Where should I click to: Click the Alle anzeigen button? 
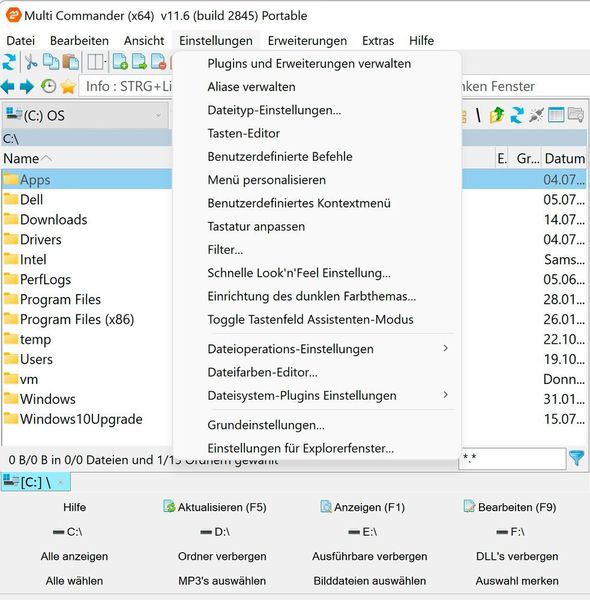coord(74,556)
